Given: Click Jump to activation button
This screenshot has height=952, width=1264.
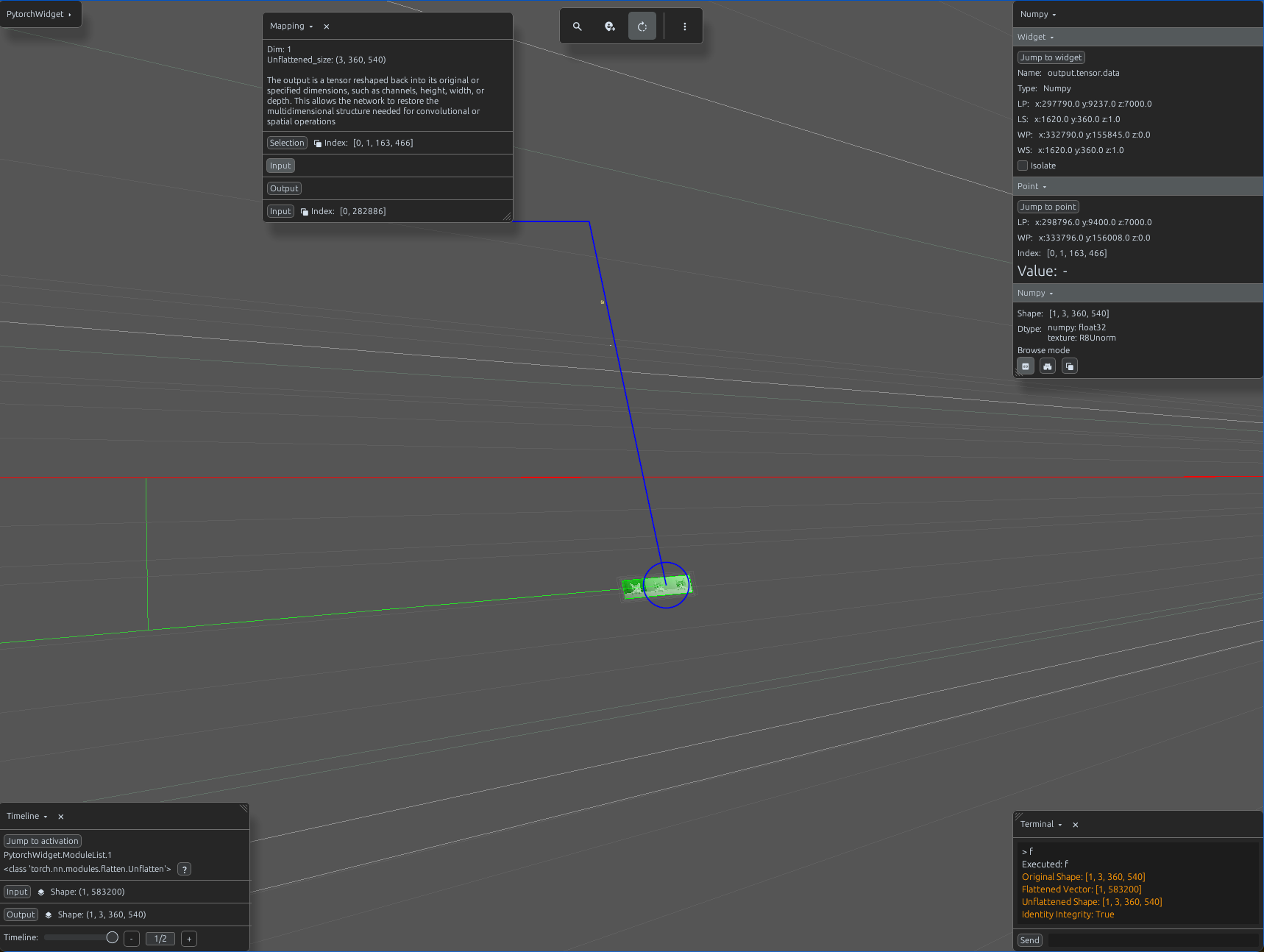Looking at the screenshot, I should (43, 841).
